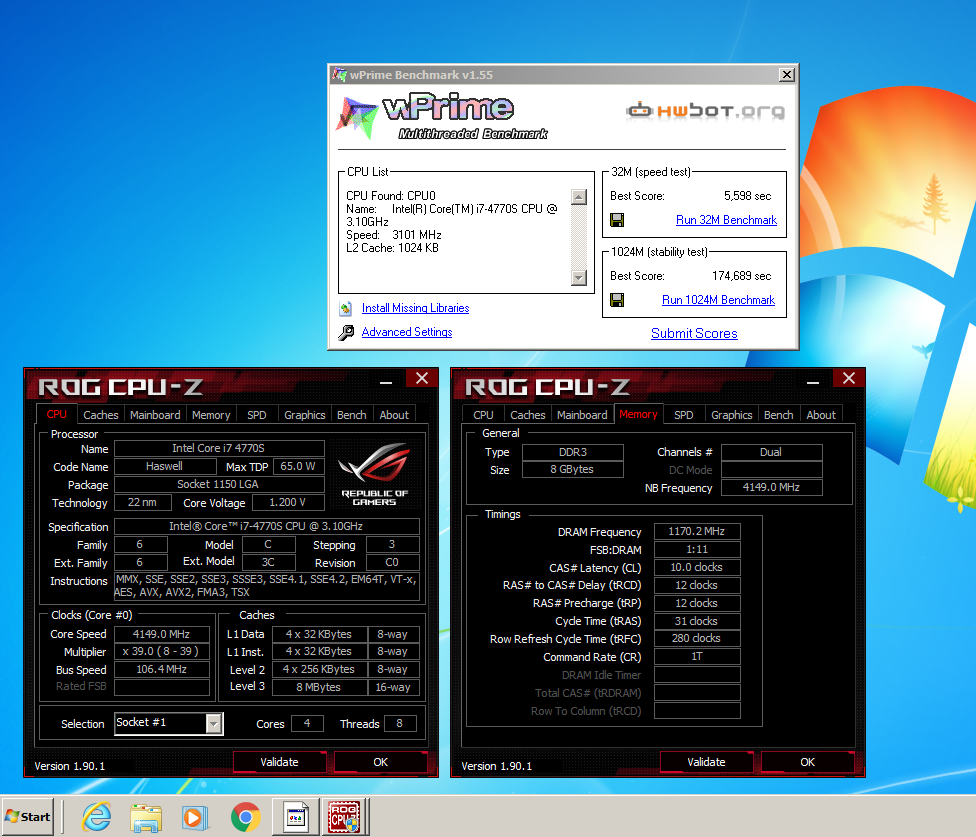Open About tab in left CPU-Z window
The height and width of the screenshot is (837, 976).
coord(394,415)
